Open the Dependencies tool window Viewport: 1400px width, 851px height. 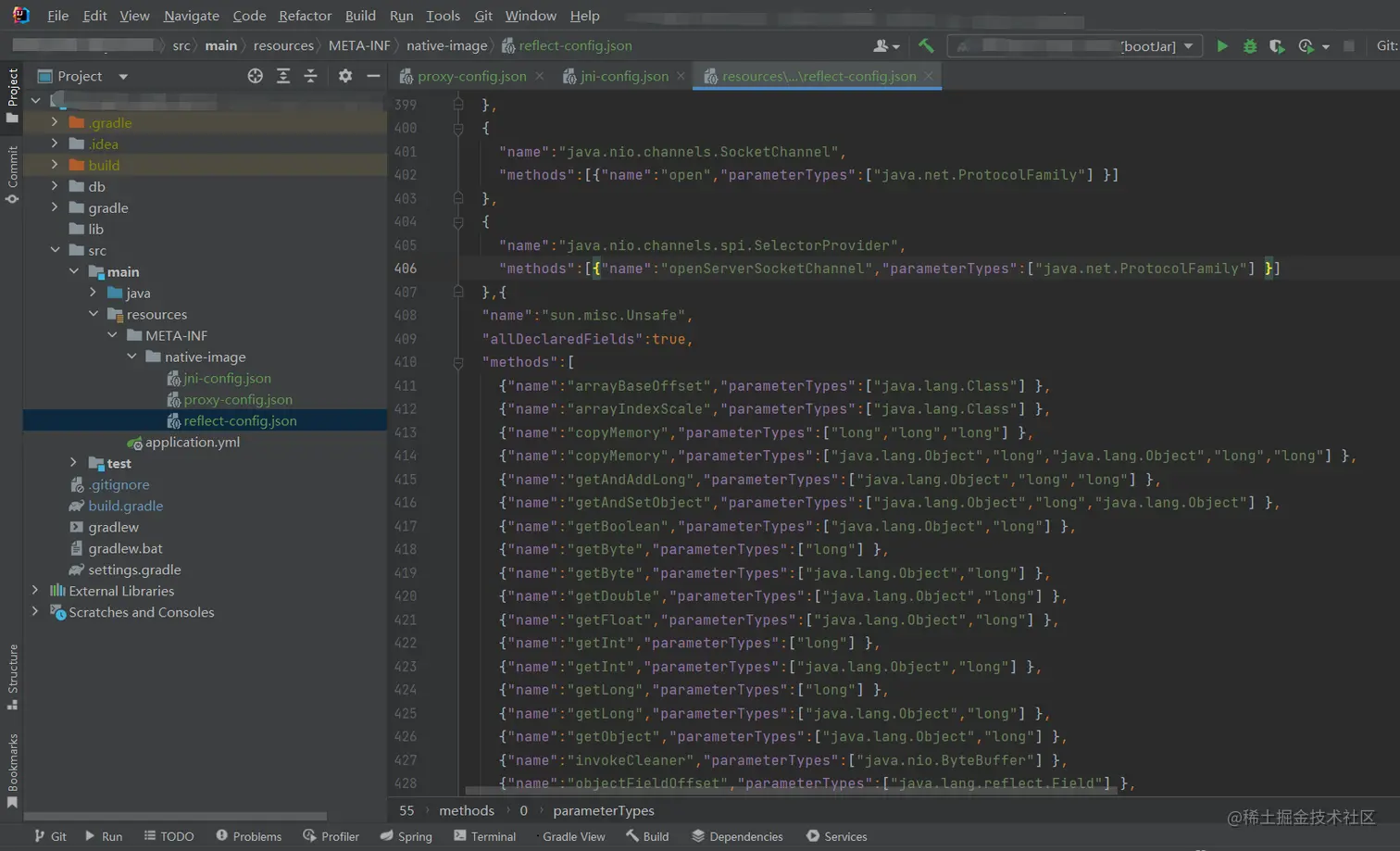(x=737, y=836)
